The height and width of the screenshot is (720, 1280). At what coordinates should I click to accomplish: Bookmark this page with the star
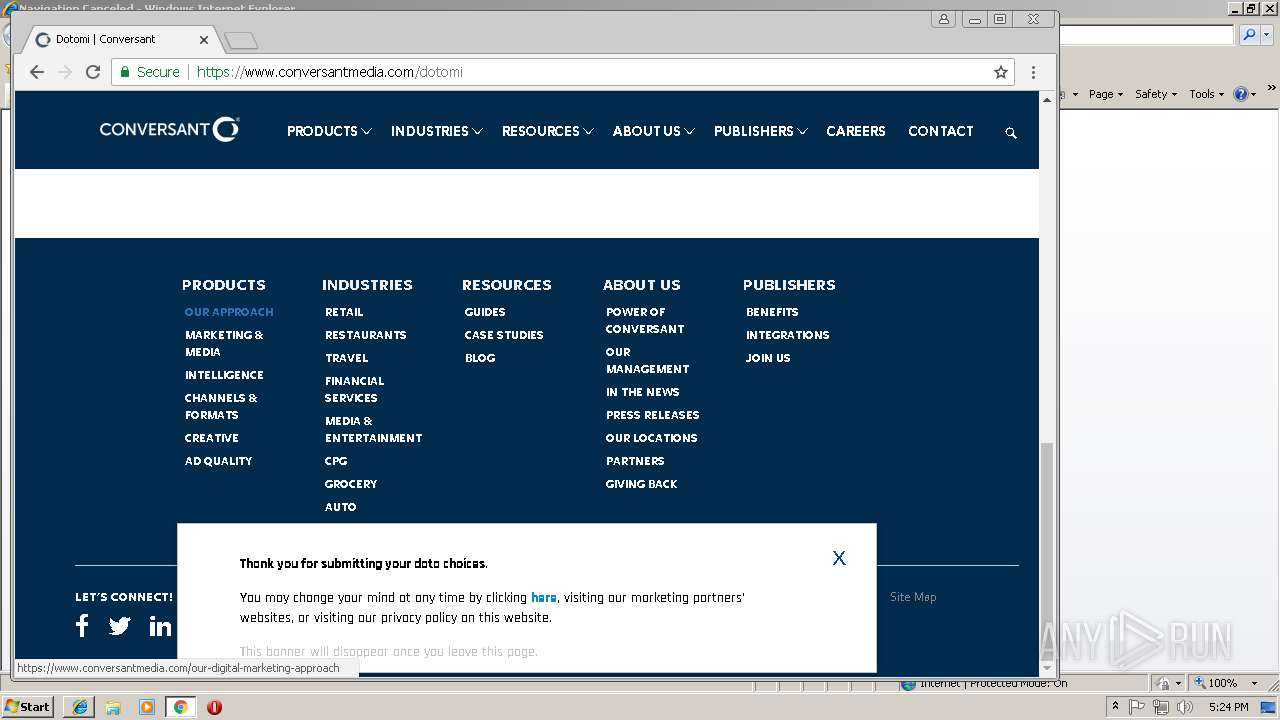1000,72
